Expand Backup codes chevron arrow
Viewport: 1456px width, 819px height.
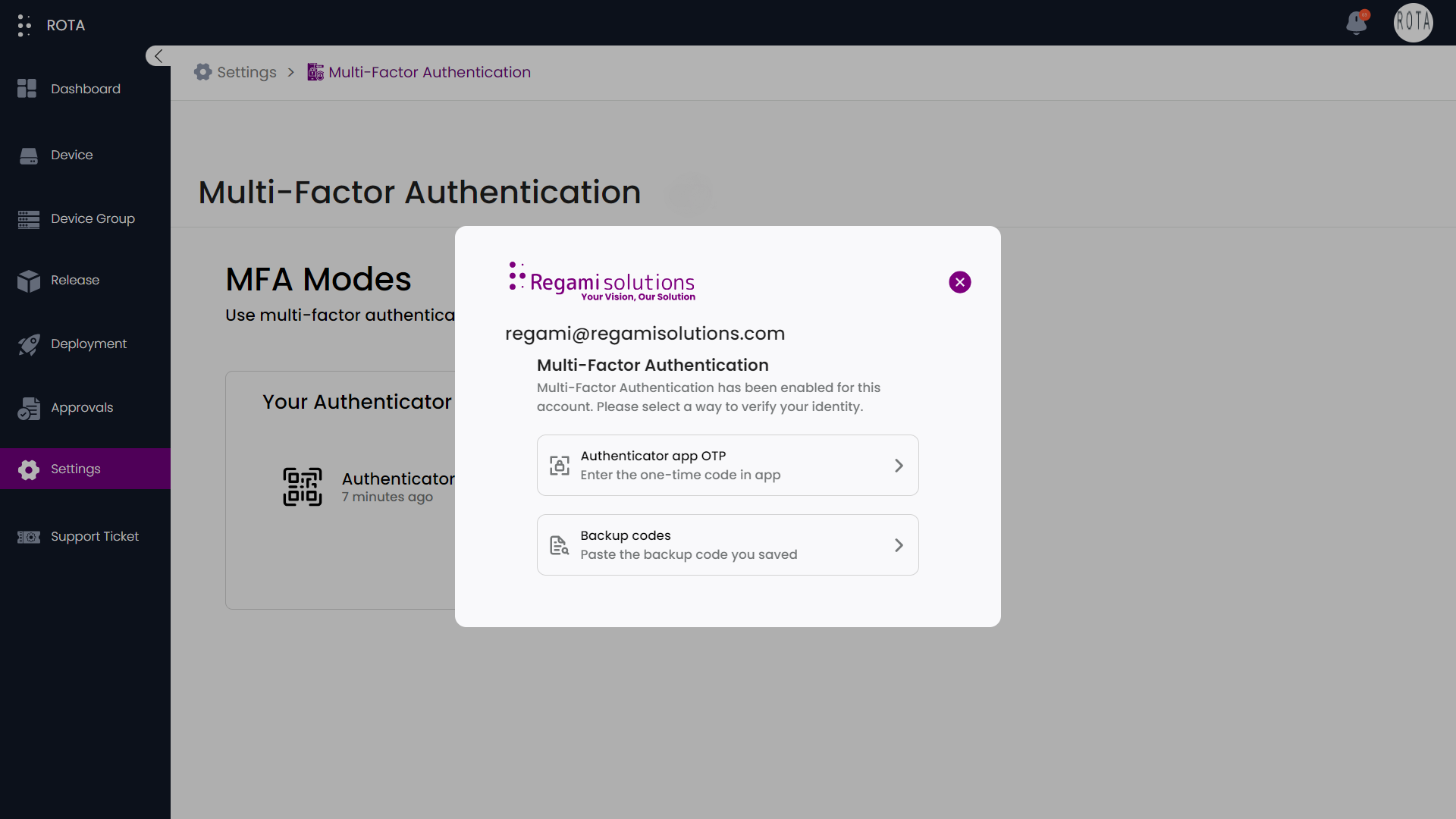tap(899, 545)
